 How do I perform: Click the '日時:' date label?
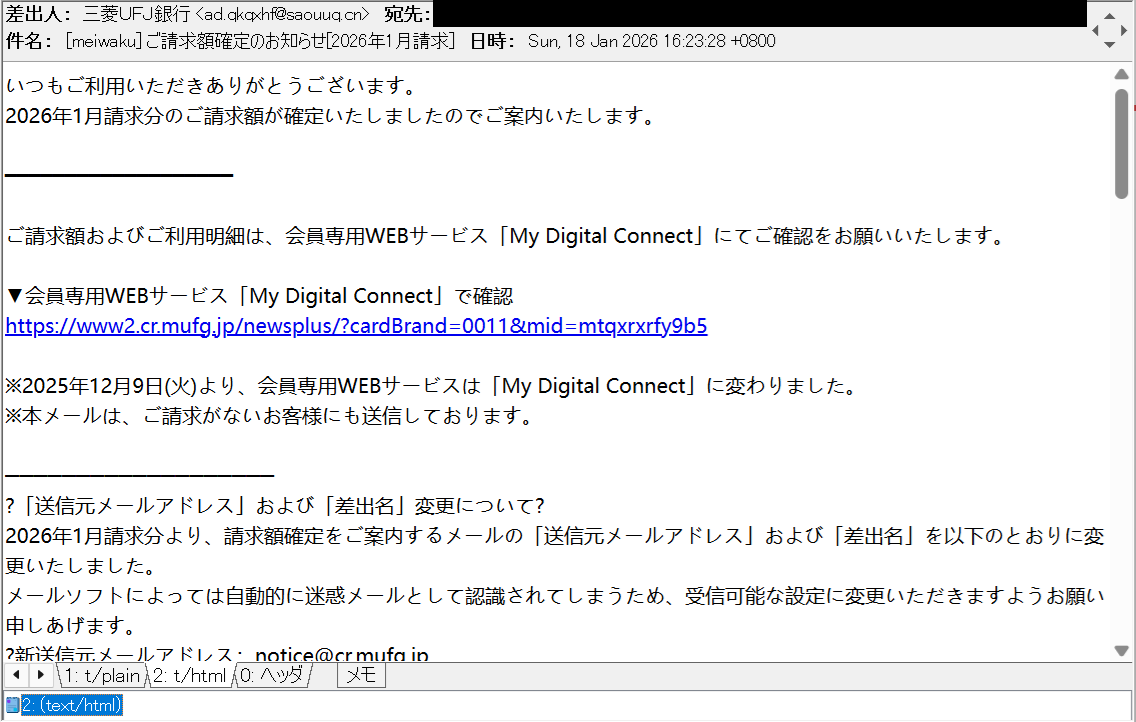pos(492,41)
